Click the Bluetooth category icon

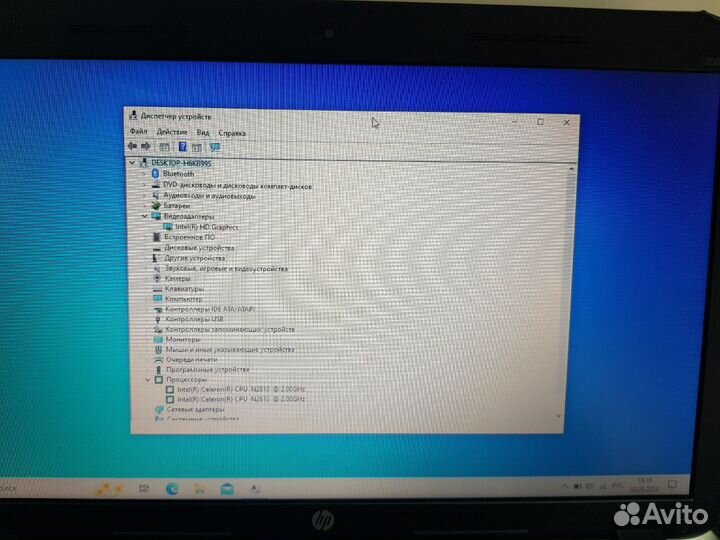coord(155,173)
